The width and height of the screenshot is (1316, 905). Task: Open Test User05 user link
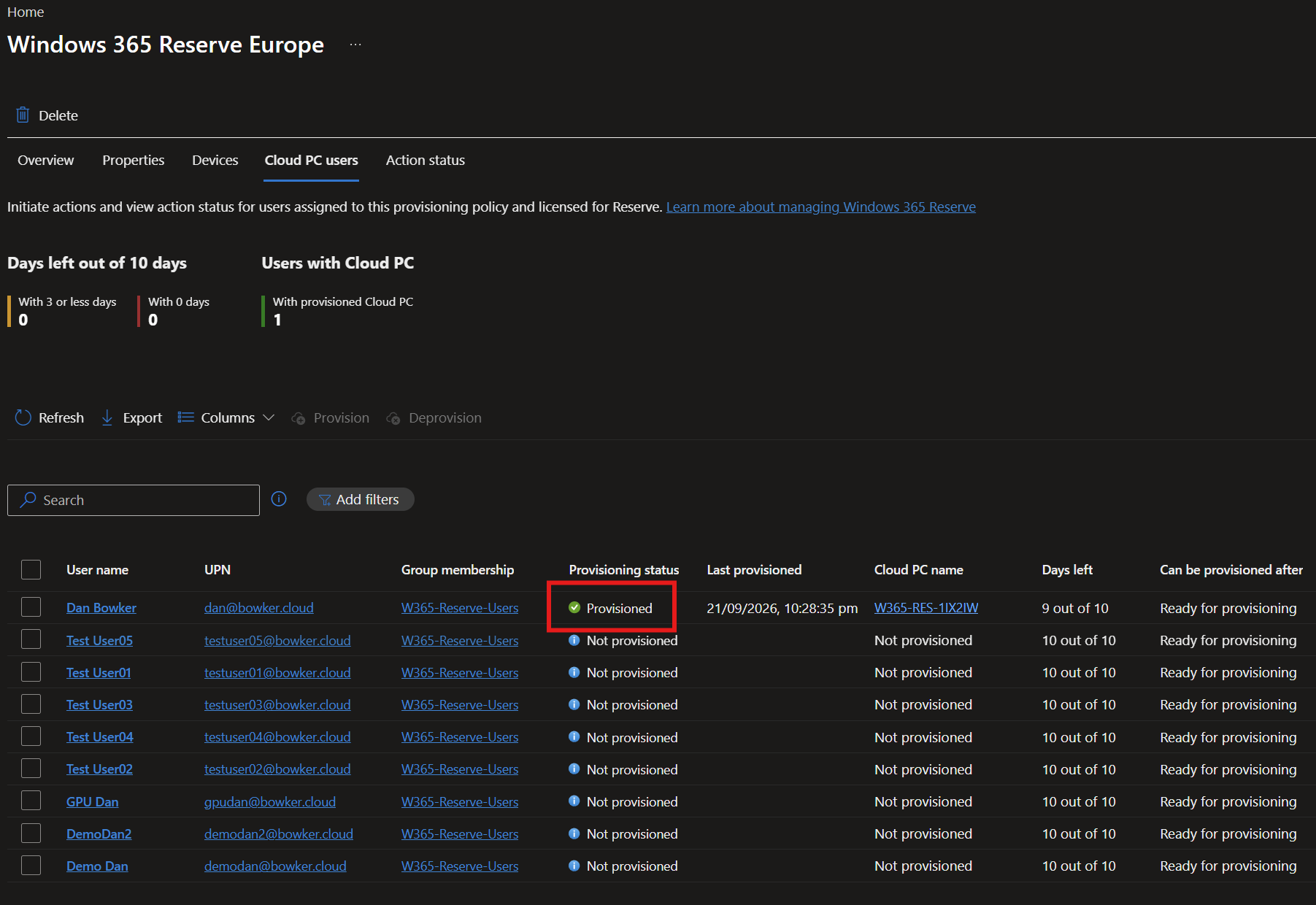[x=100, y=640]
